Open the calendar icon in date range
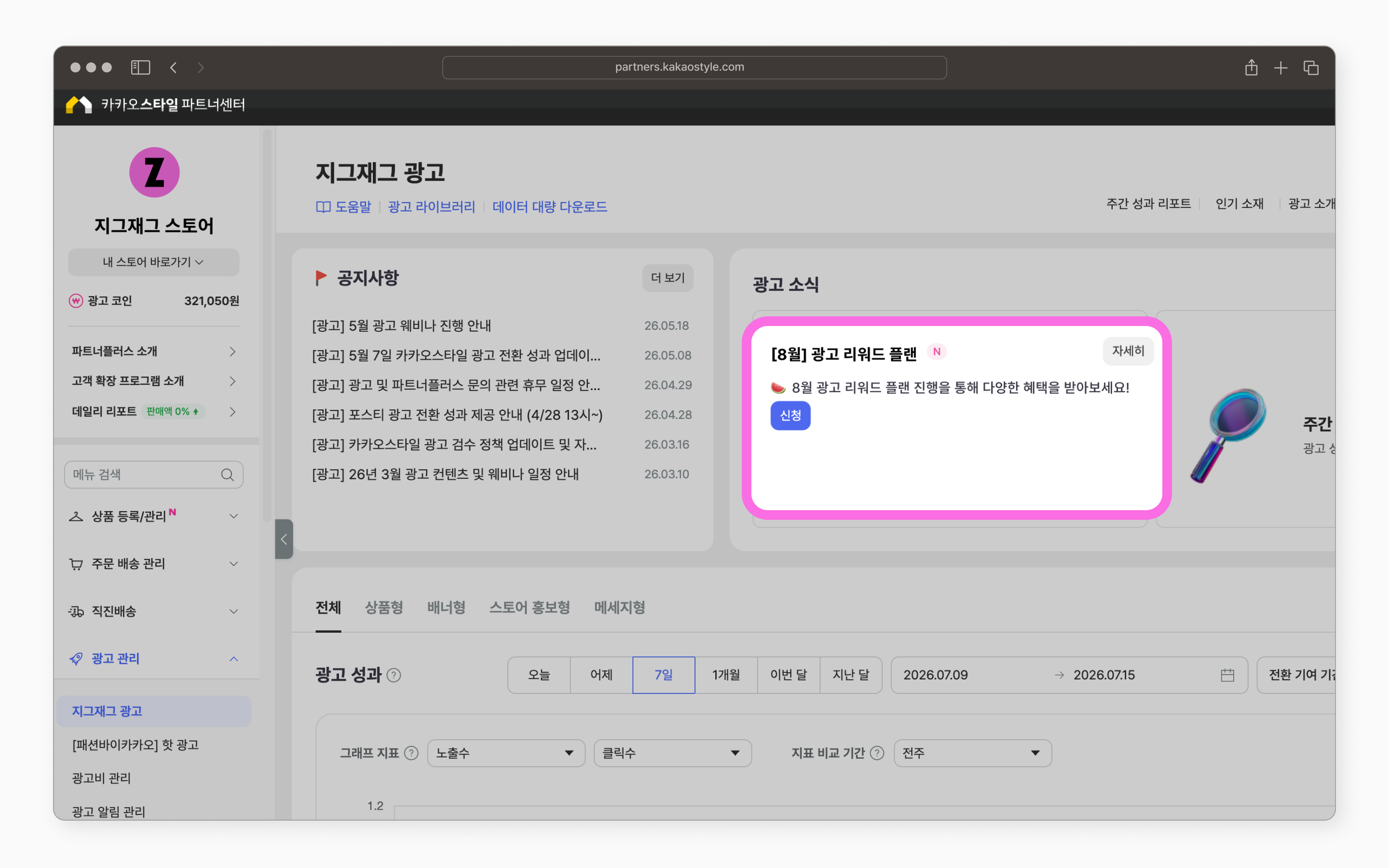Viewport: 1389px width, 868px height. [x=1227, y=675]
